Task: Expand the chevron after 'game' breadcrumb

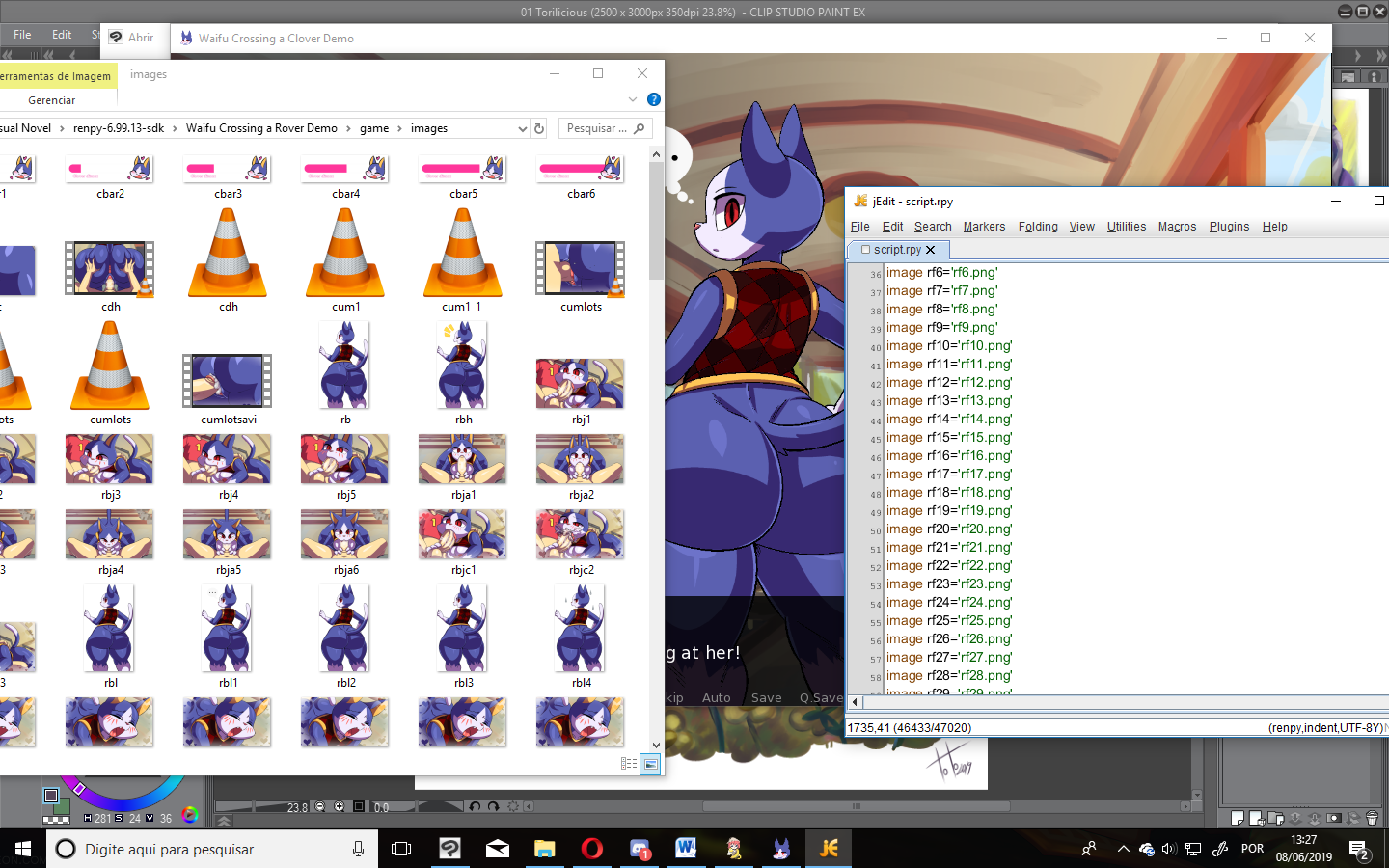Action: point(399,128)
